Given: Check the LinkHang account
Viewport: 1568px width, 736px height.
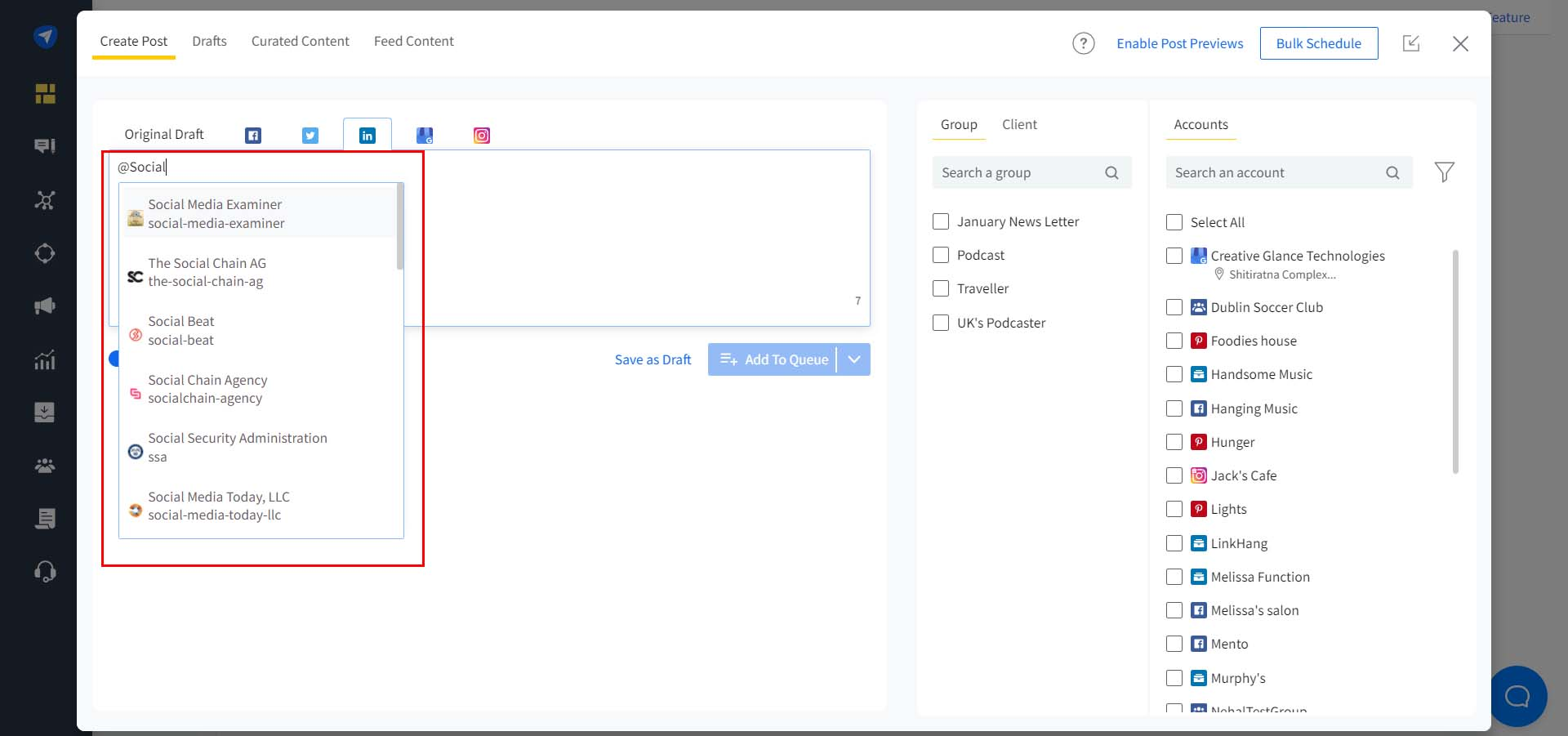Looking at the screenshot, I should 1174,543.
